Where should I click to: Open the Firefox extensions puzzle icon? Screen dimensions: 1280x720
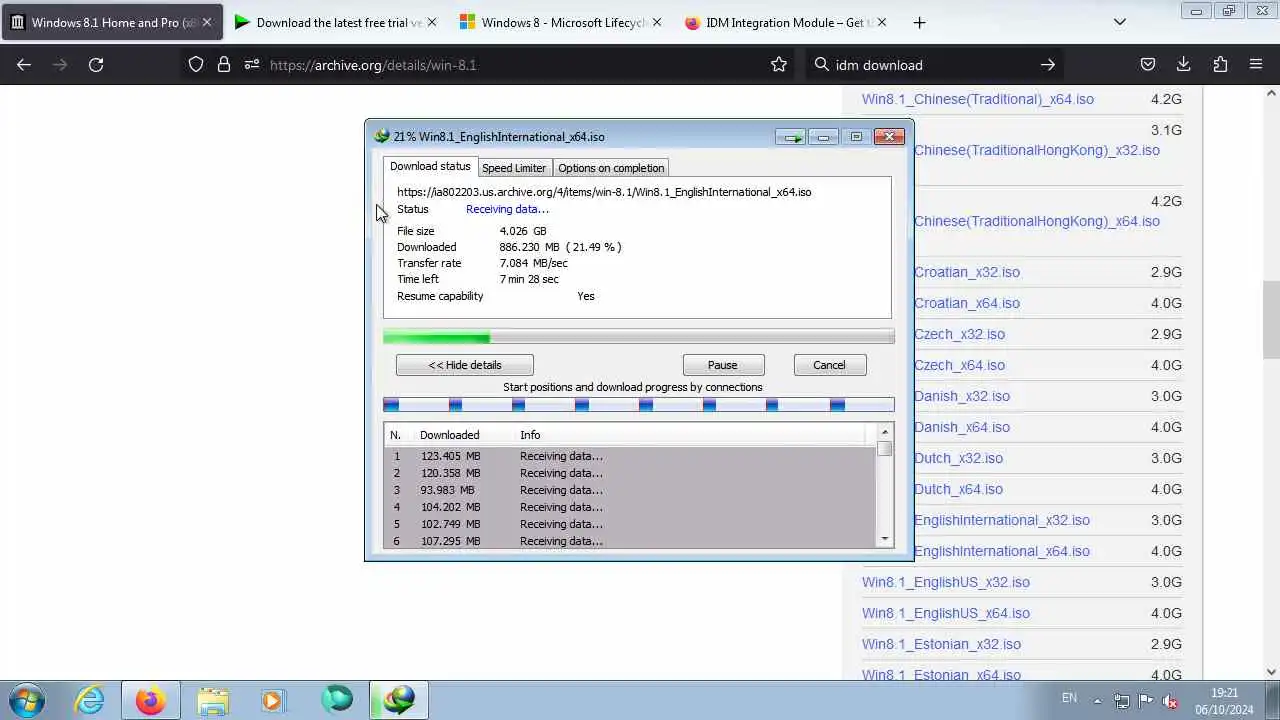click(1220, 65)
